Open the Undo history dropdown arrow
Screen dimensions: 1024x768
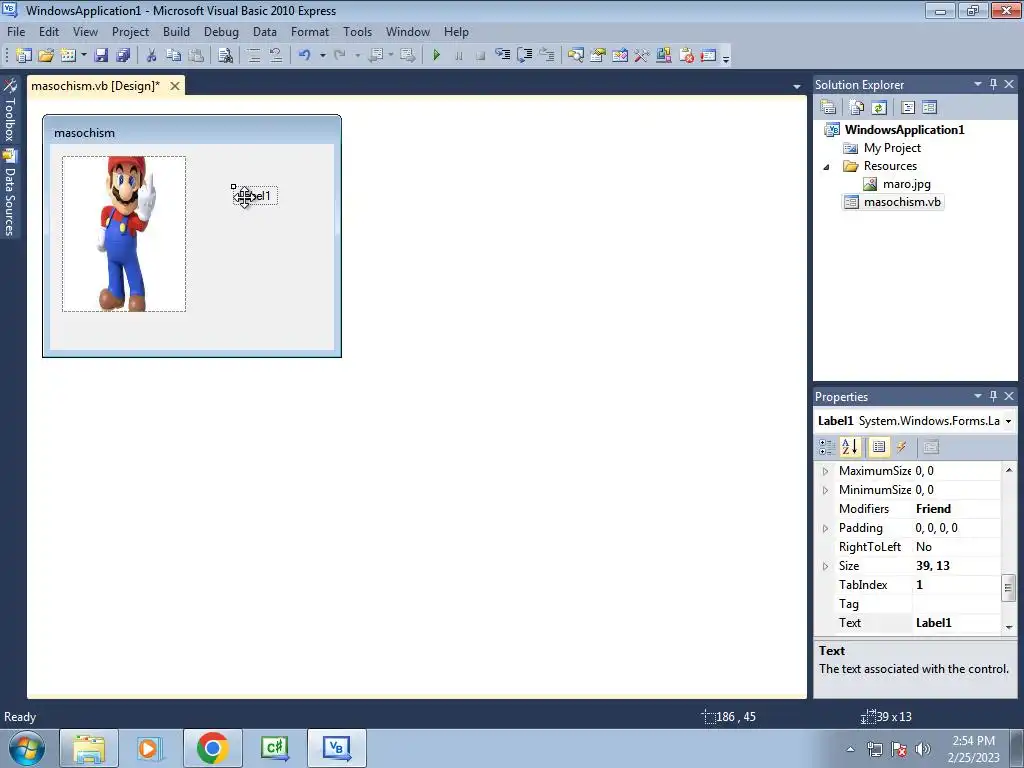[x=323, y=56]
